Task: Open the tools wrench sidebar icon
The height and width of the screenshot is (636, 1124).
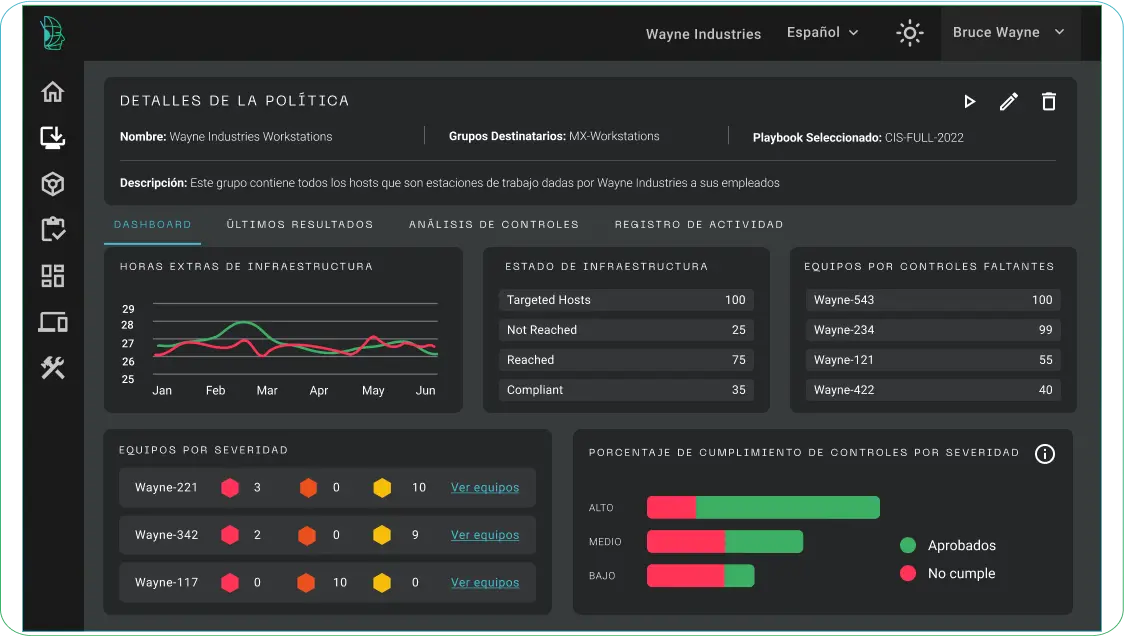Action: click(52, 368)
